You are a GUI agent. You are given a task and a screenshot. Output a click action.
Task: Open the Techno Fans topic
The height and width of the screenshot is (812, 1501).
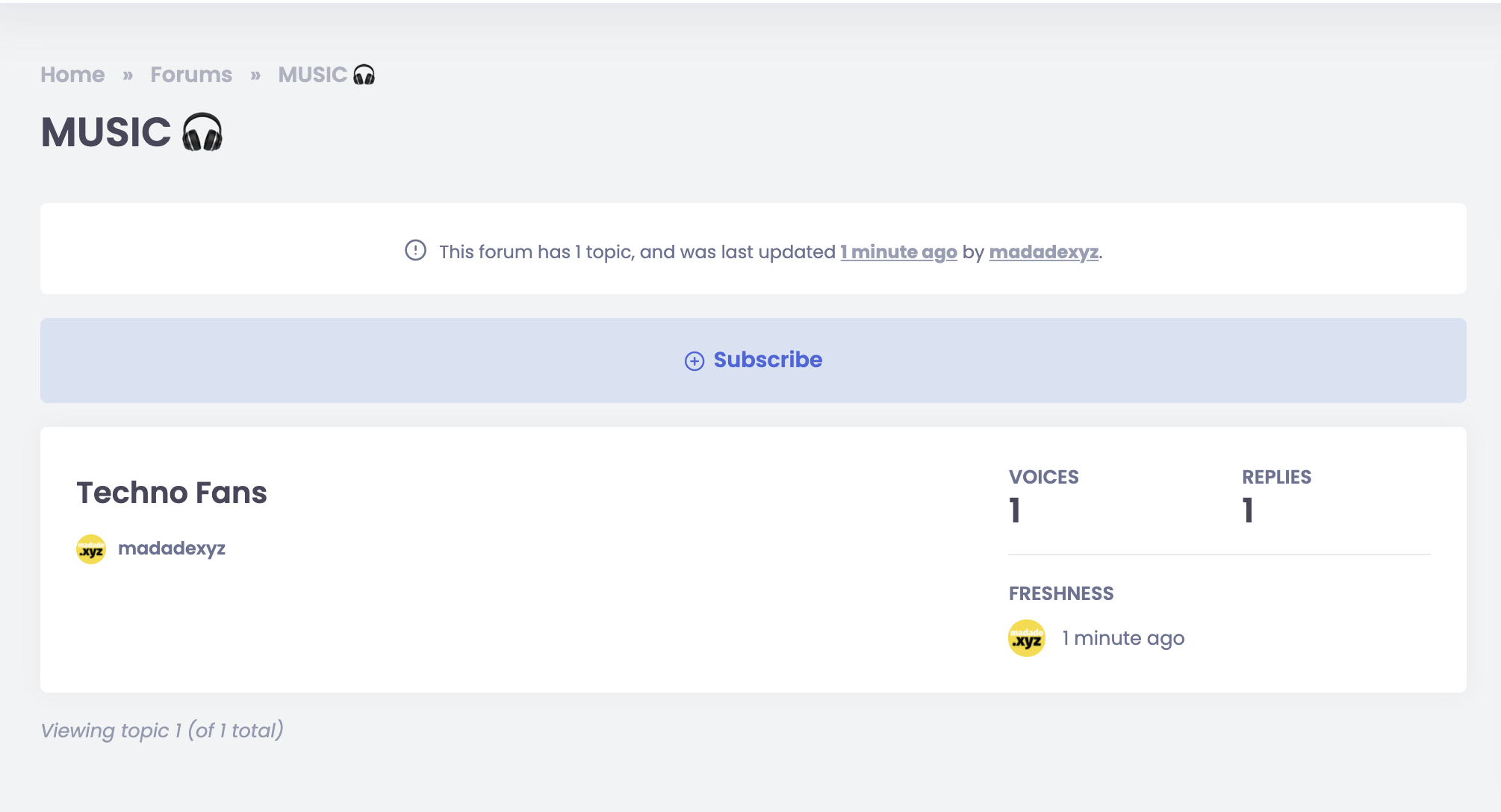click(x=172, y=493)
